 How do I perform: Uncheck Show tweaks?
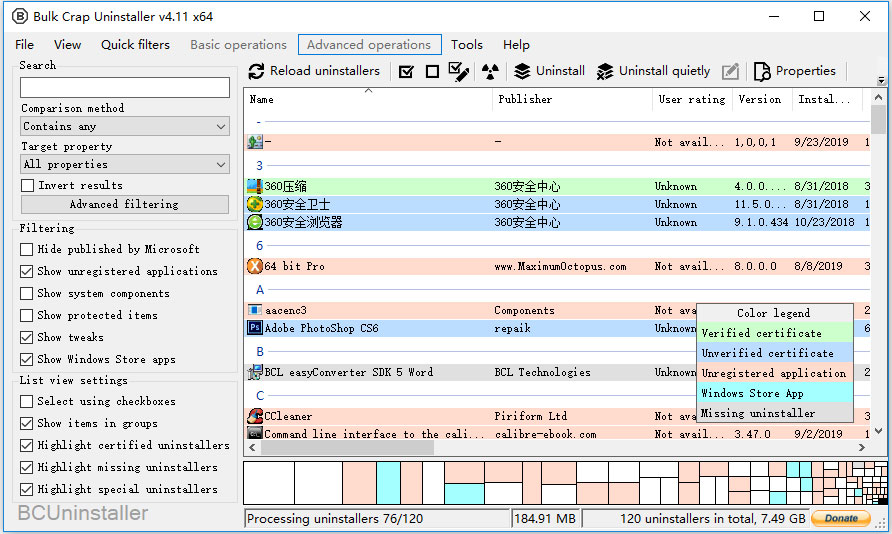tap(26, 337)
